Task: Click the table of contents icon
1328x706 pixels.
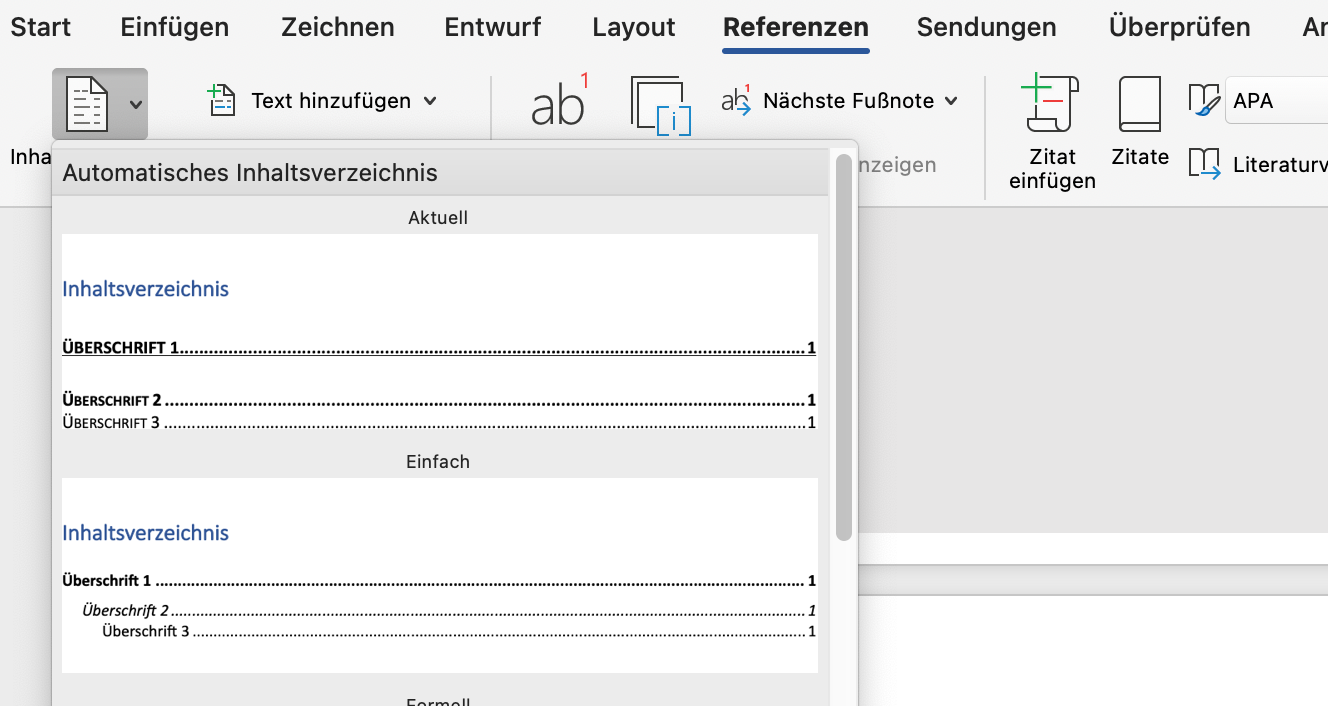Action: pyautogui.click(x=87, y=104)
